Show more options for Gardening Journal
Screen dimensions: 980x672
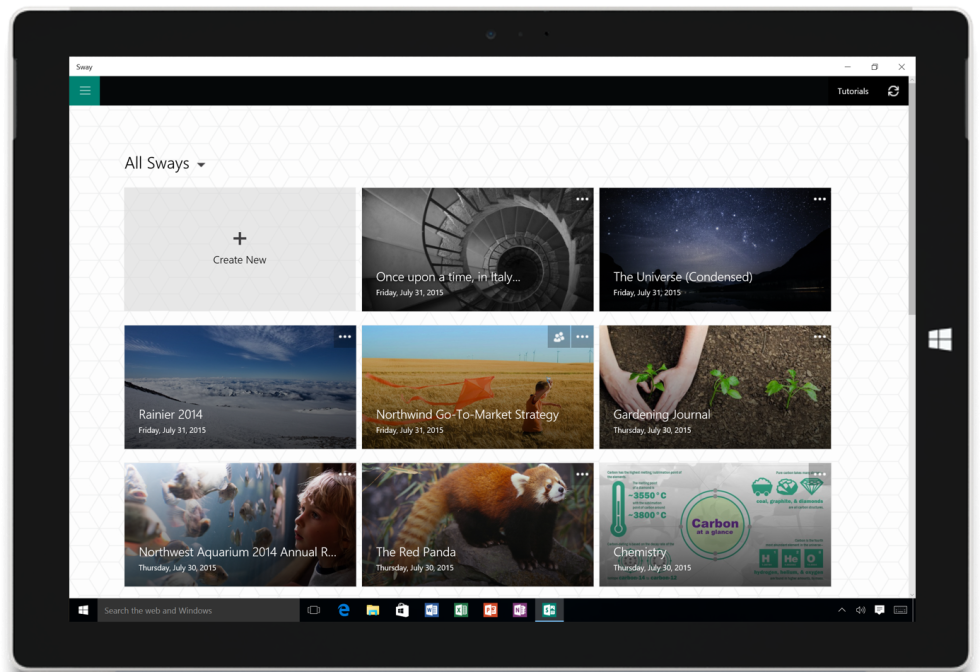click(x=819, y=337)
